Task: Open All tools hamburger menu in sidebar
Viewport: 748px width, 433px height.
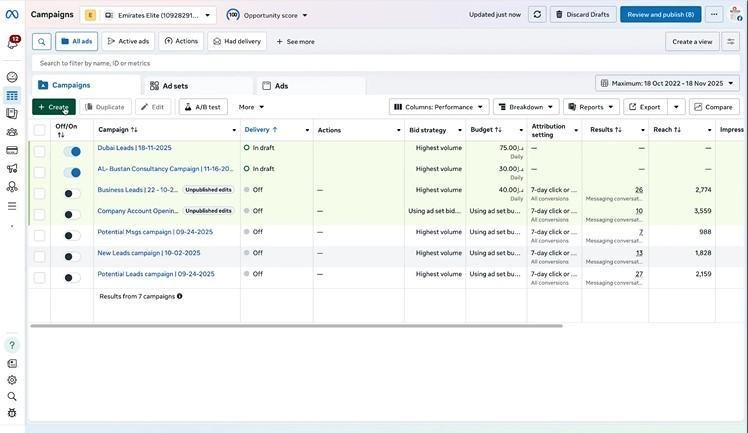Action: [x=12, y=206]
